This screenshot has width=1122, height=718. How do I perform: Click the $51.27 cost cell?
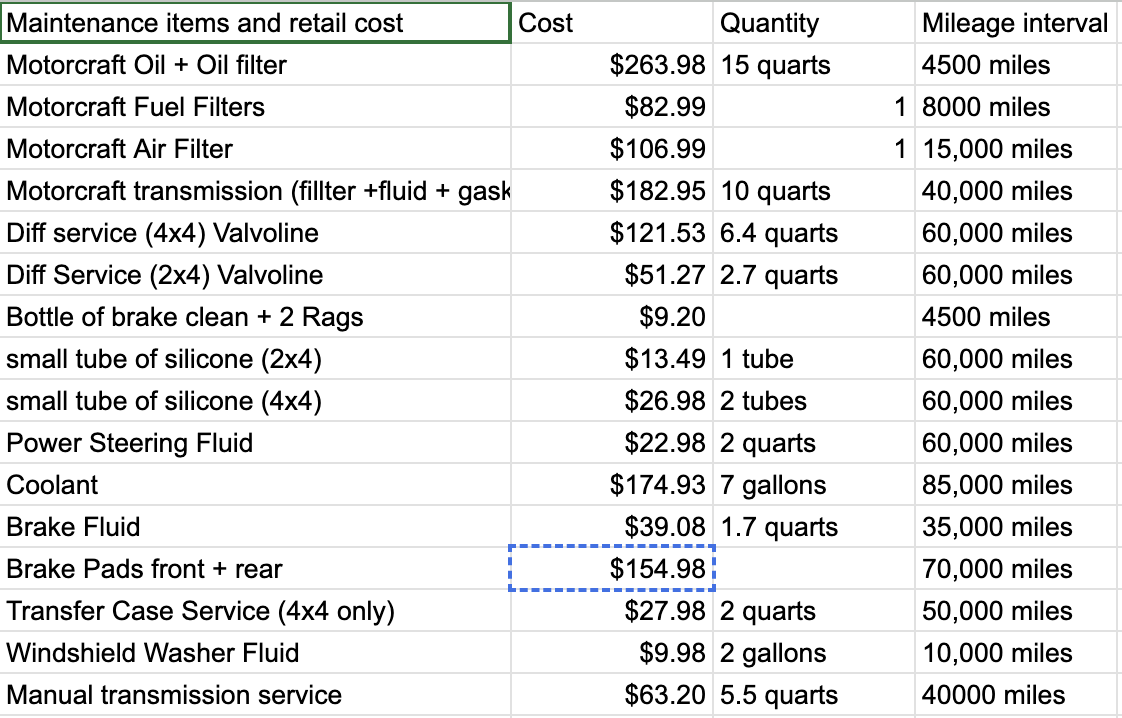[x=612, y=275]
